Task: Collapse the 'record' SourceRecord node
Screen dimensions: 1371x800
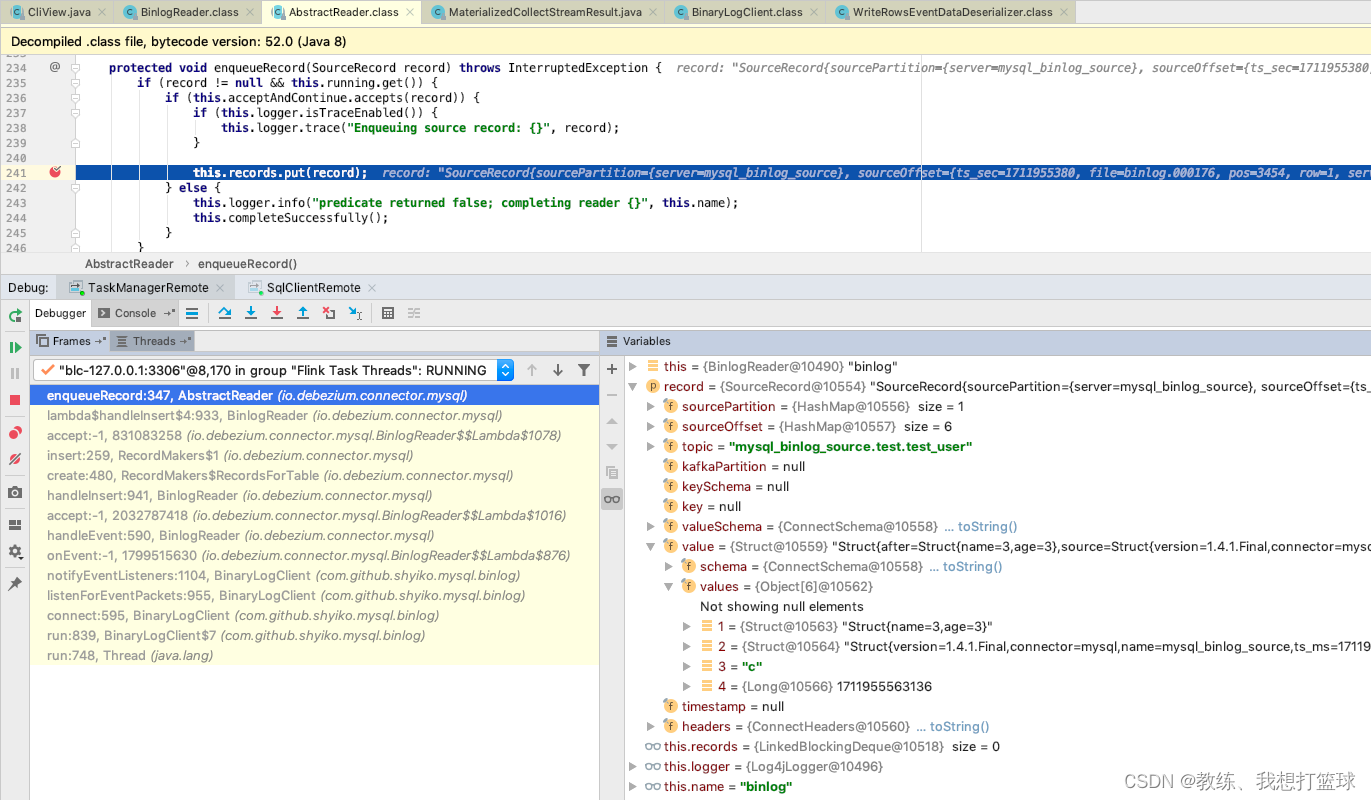Action: tap(633, 386)
